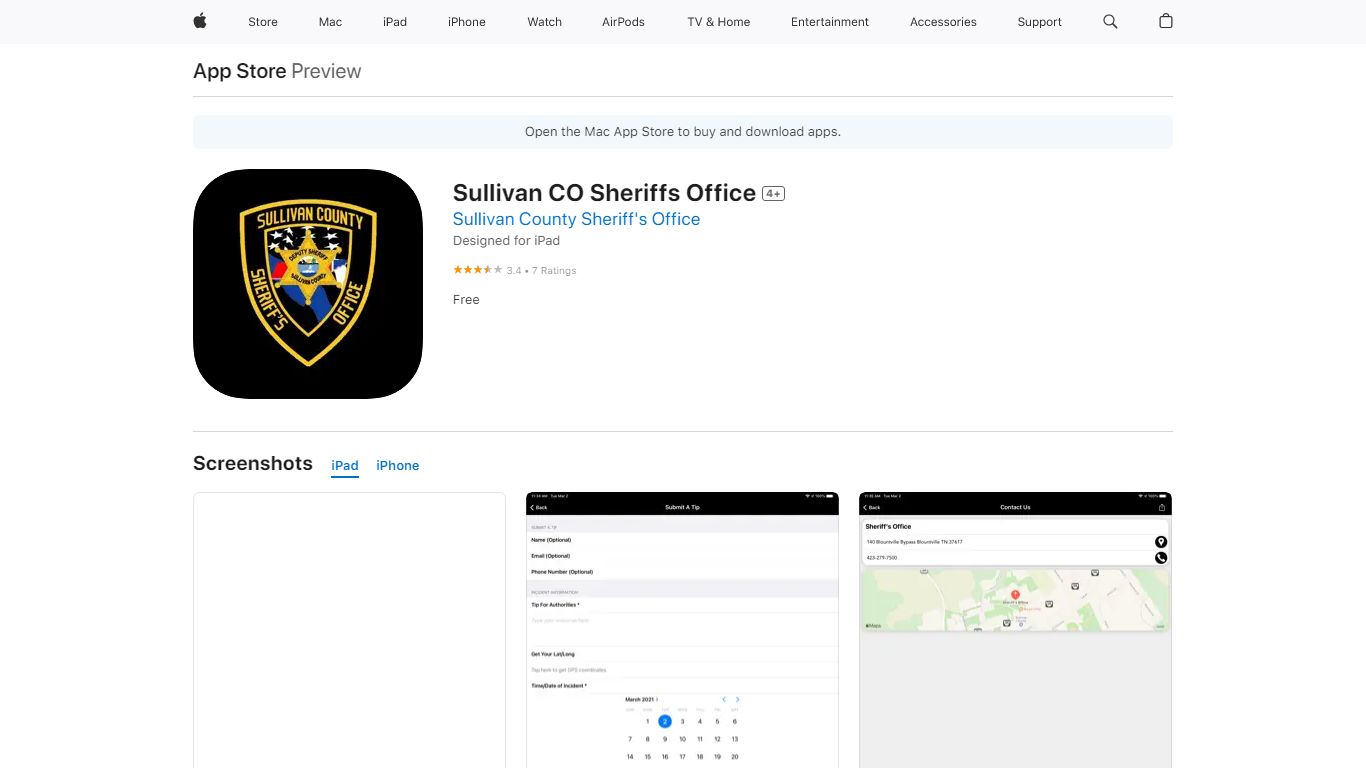Open the Accessories menu
The image size is (1366, 768).
[943, 22]
